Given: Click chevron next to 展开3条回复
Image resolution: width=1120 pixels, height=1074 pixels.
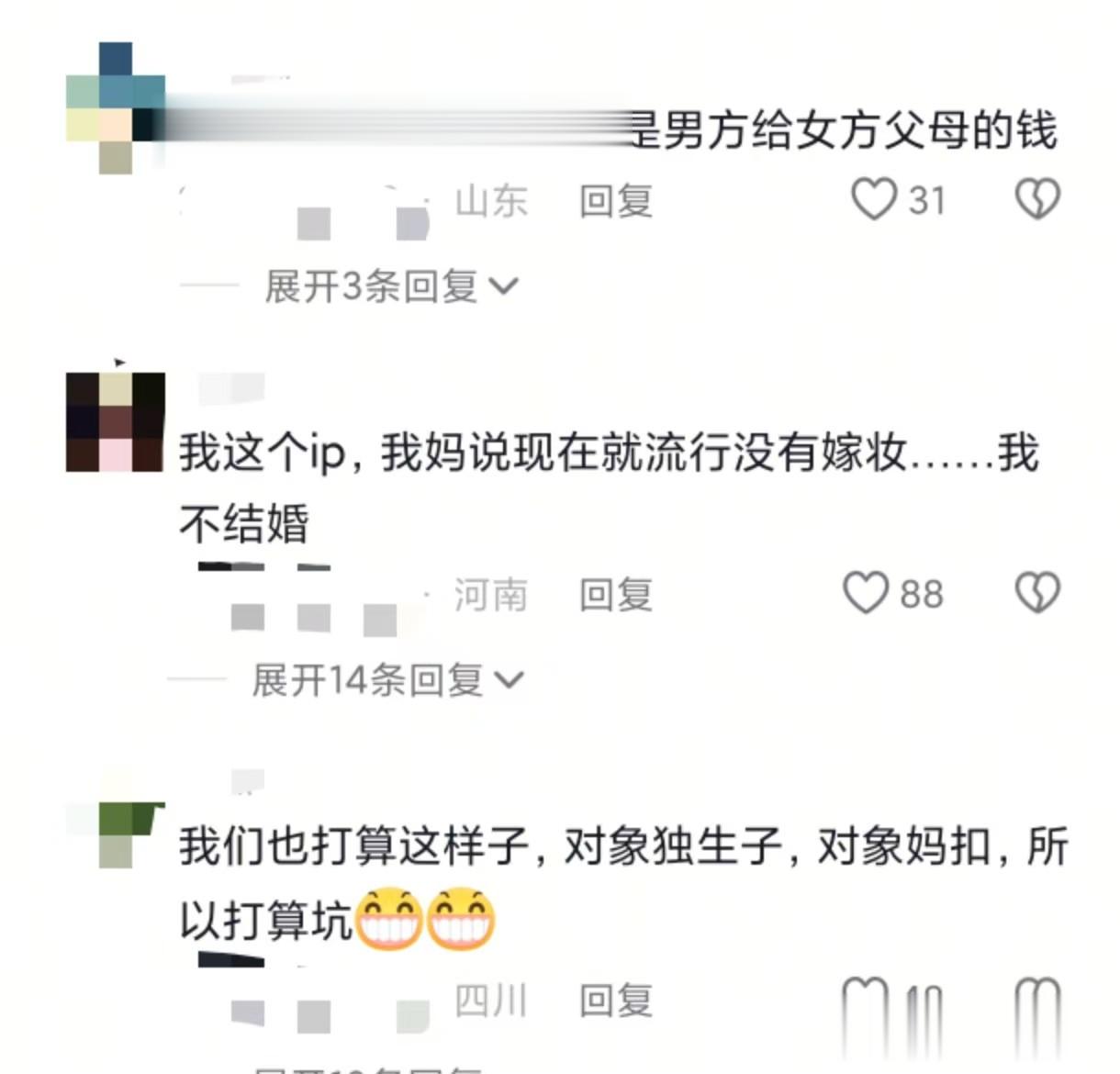Looking at the screenshot, I should click(503, 287).
